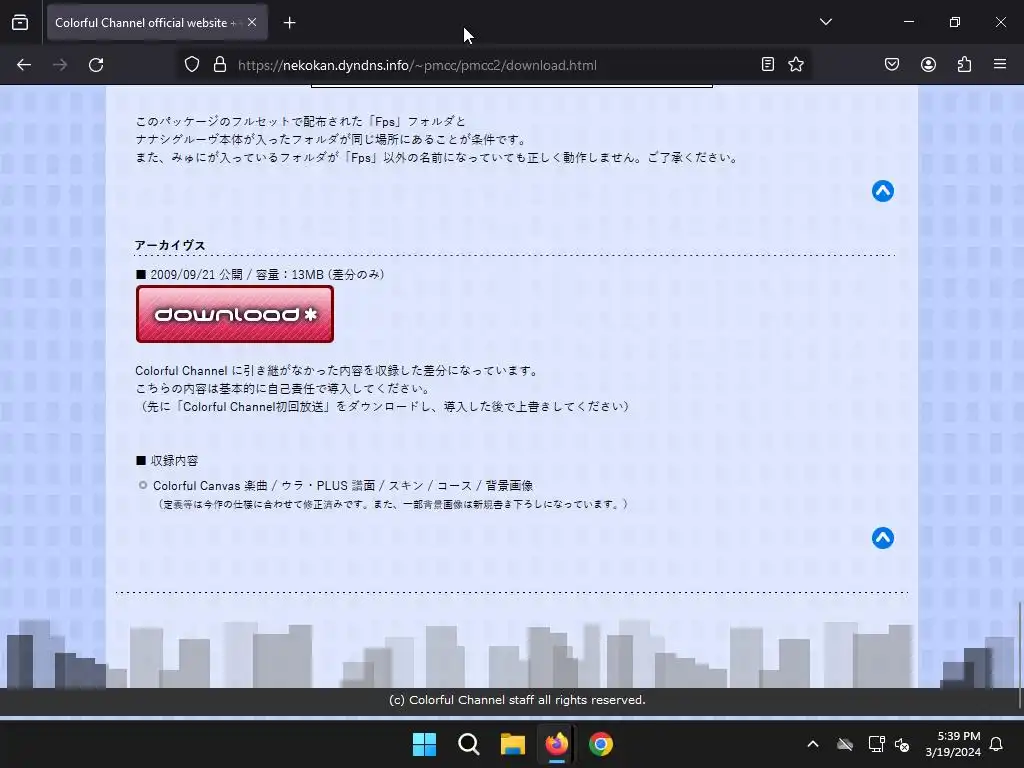
Task: Select the Colorful Channel official website tab
Action: click(157, 22)
